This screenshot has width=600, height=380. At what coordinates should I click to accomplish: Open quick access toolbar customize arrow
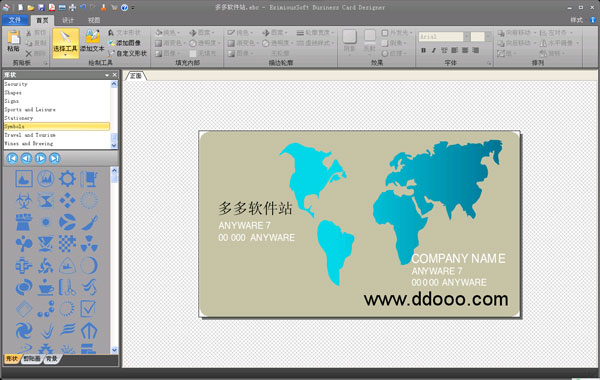[x=133, y=7]
